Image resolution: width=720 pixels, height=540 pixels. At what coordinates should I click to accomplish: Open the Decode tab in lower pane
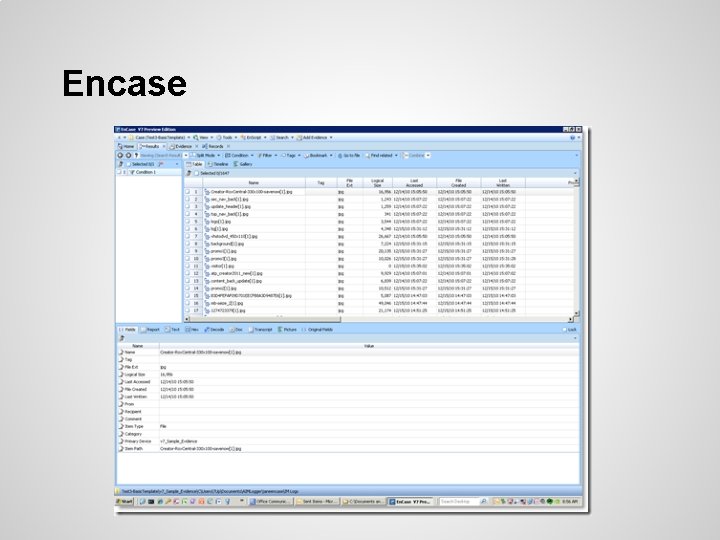click(214, 330)
